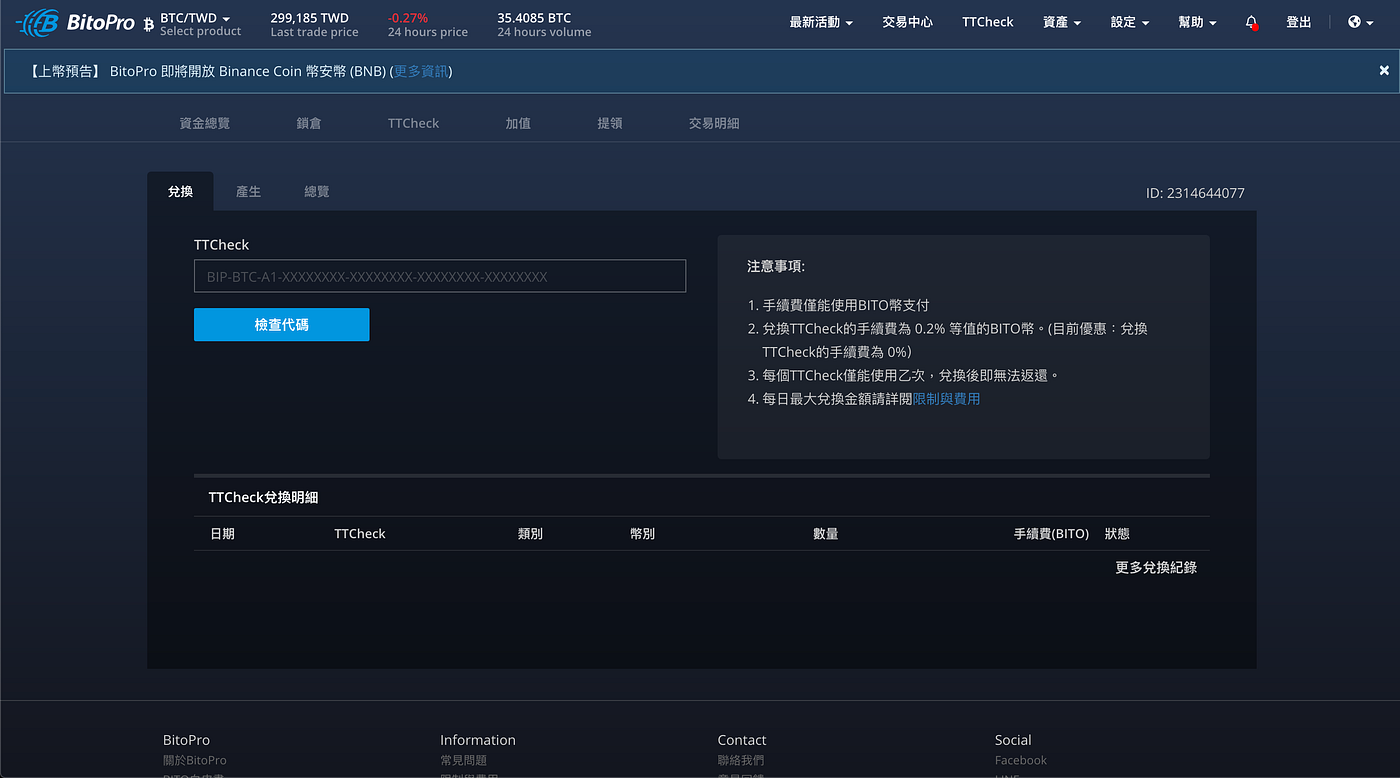Open the 更多資訊 link in the banner
Viewport: 1400px width, 778px height.
pyautogui.click(x=421, y=71)
